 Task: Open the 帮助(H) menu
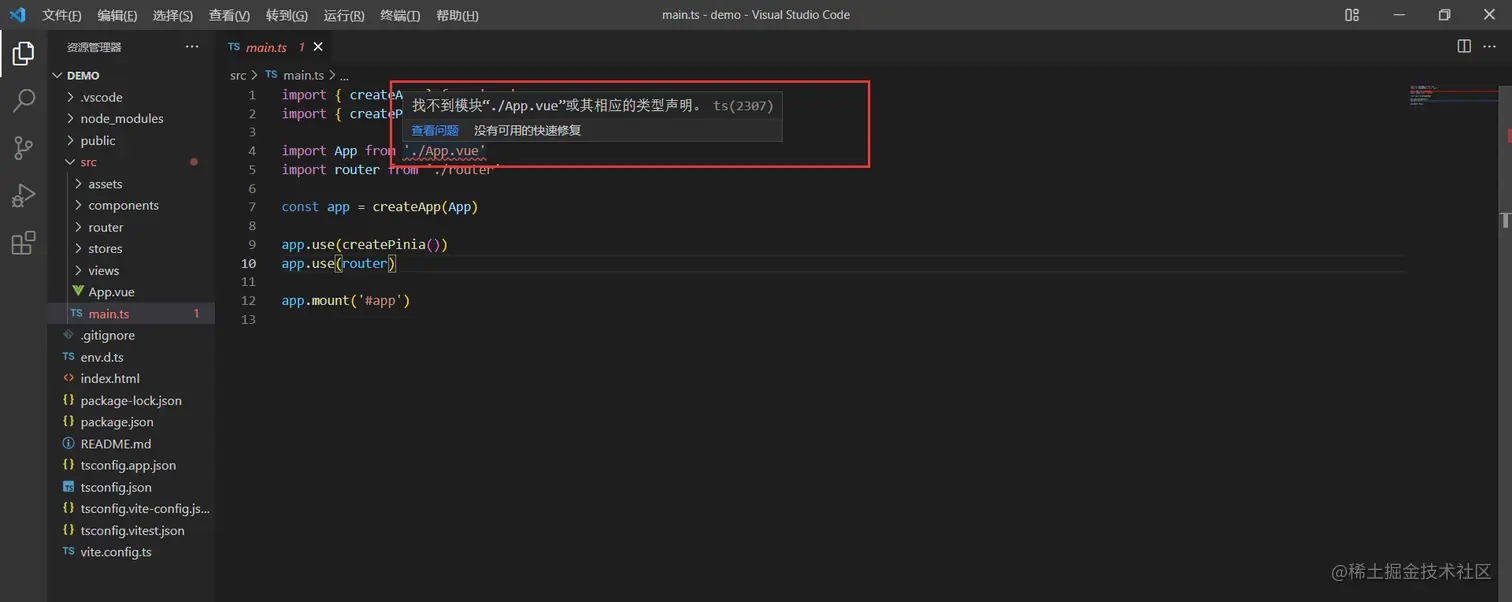tap(457, 15)
